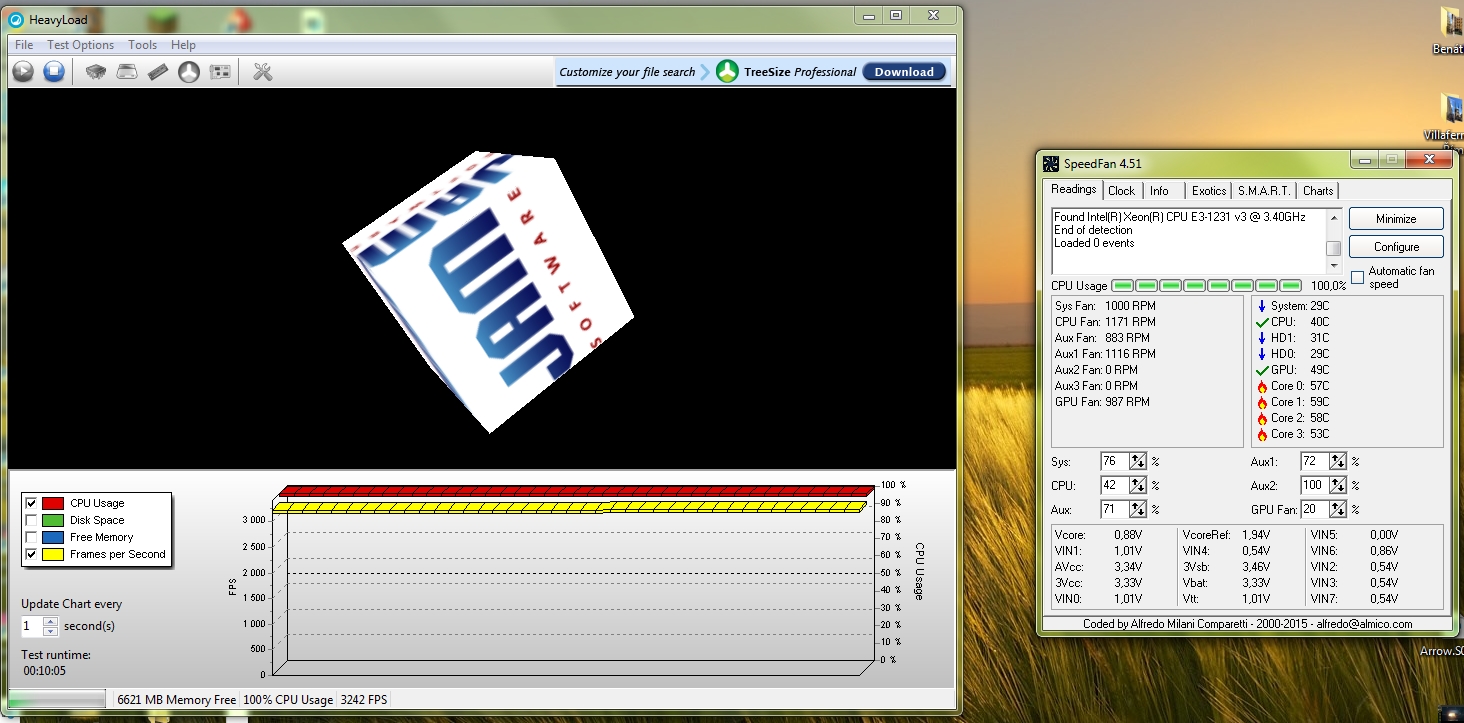Click the TreeSize Download button
Screen dimensions: 1464x723
pyautogui.click(x=903, y=72)
